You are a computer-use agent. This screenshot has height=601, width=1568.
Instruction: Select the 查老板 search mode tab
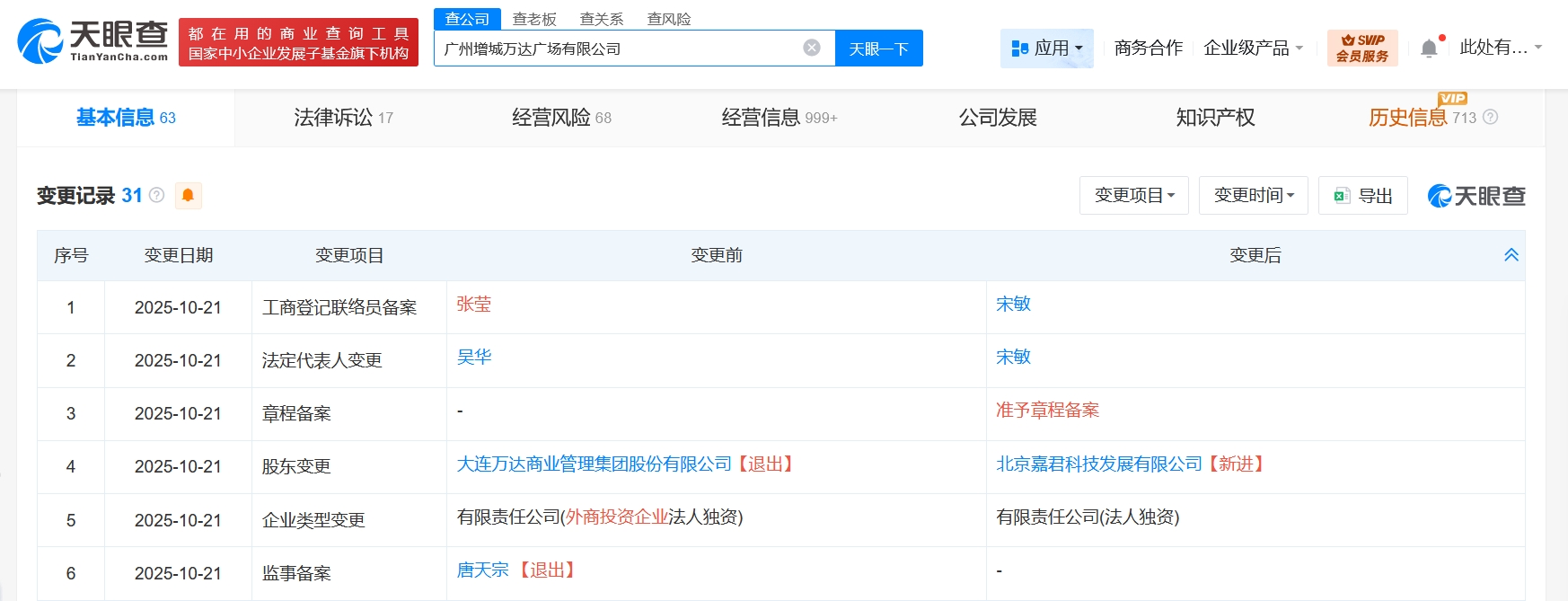click(534, 19)
